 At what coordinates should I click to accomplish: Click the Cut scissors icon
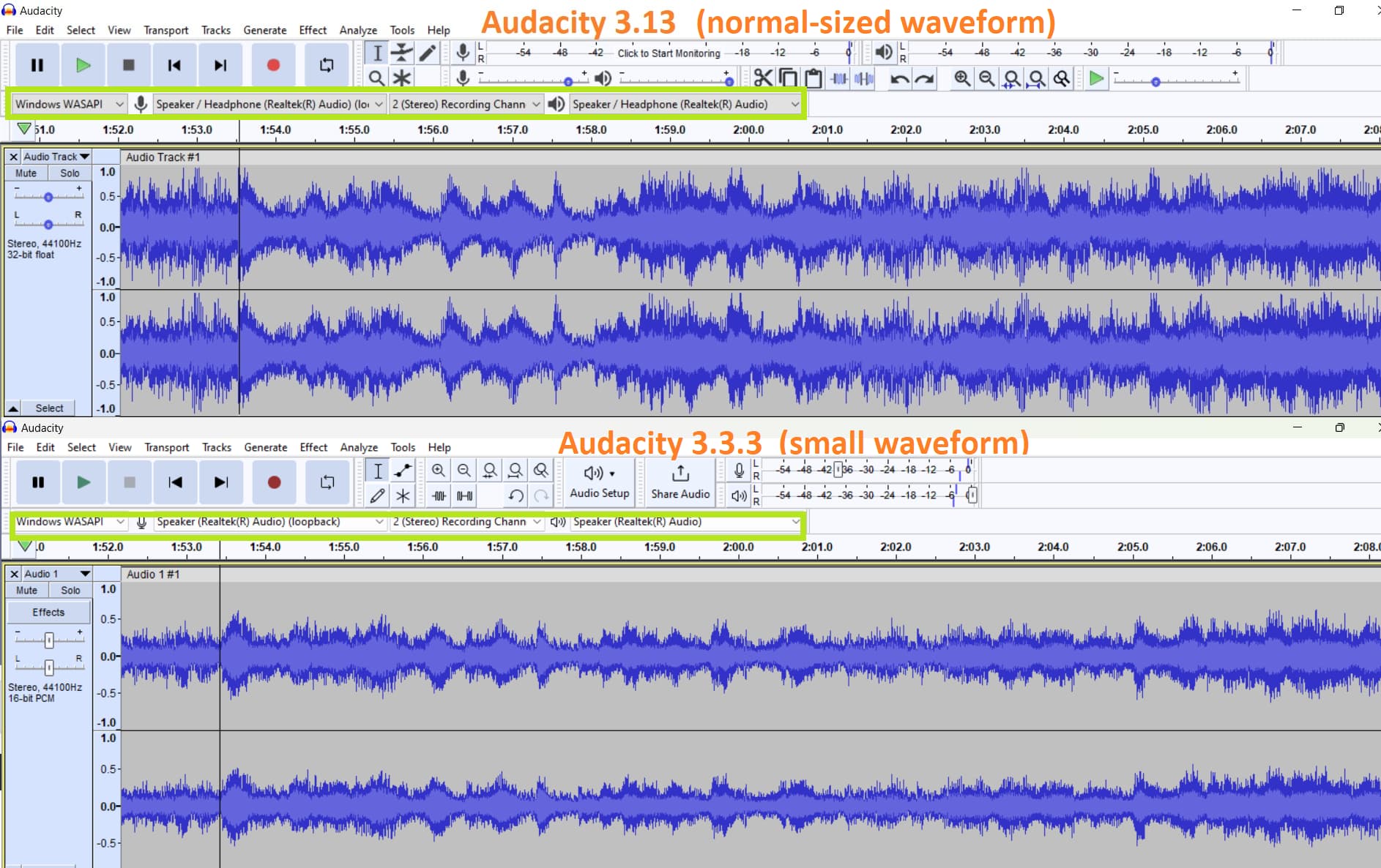pos(762,78)
